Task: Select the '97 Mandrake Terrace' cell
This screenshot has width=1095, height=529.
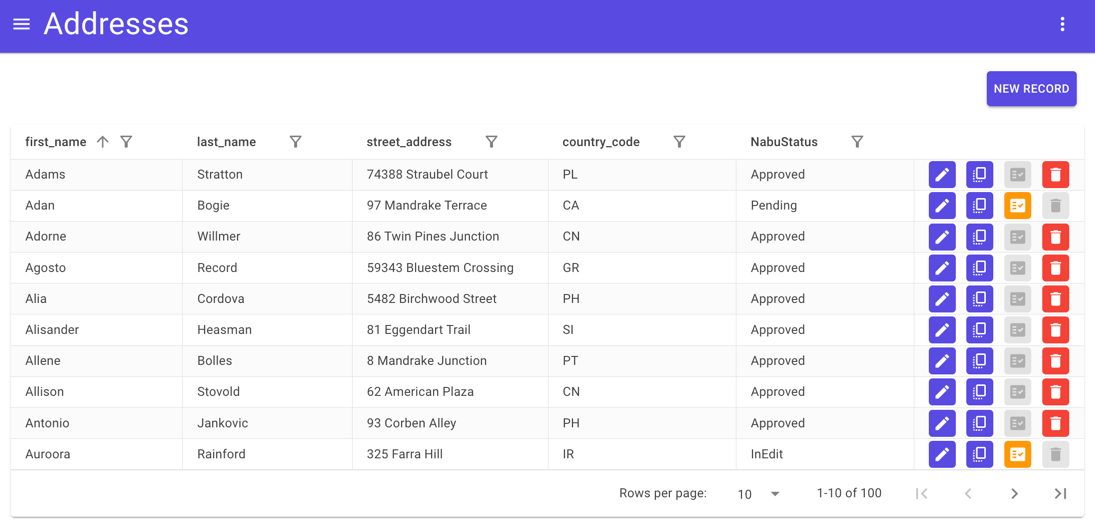Action: tap(450, 206)
